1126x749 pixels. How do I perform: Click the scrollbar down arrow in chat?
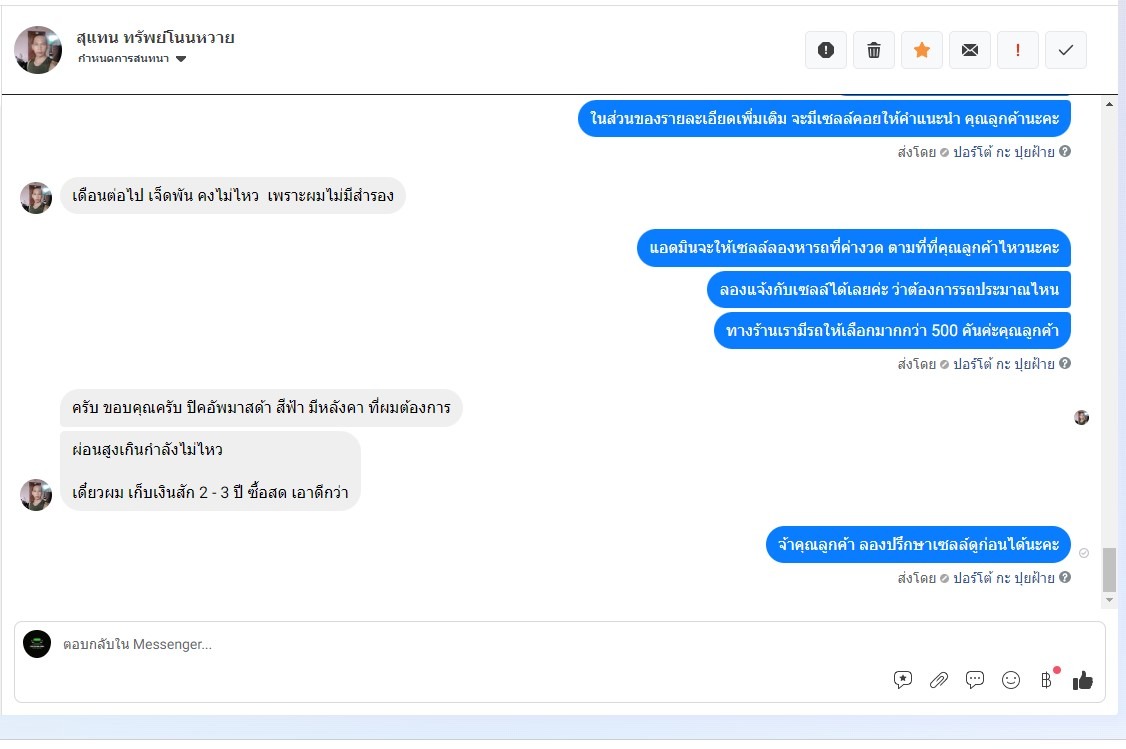tap(1109, 600)
